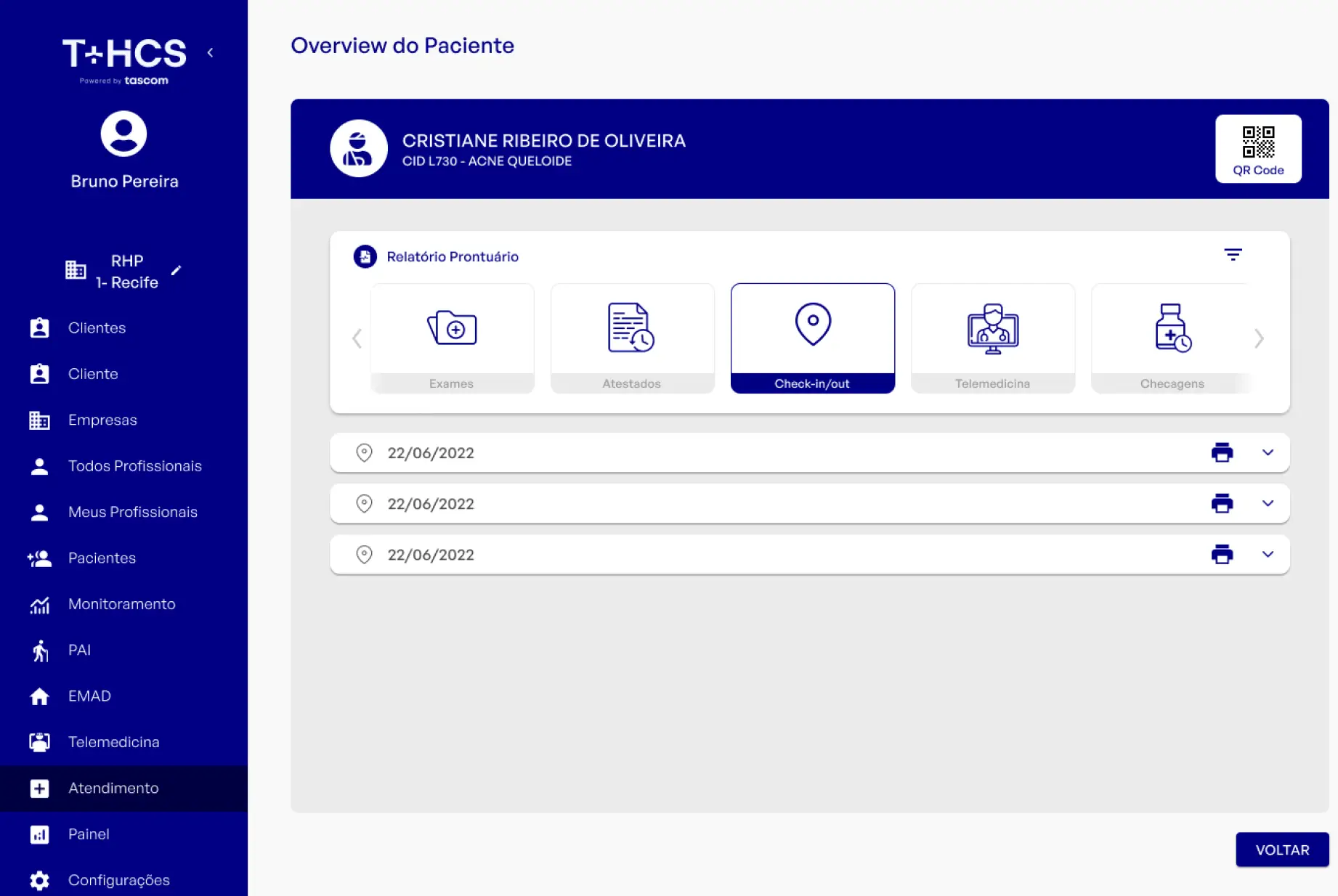
Task: Open the Atendimento sidebar item
Action: [123, 788]
